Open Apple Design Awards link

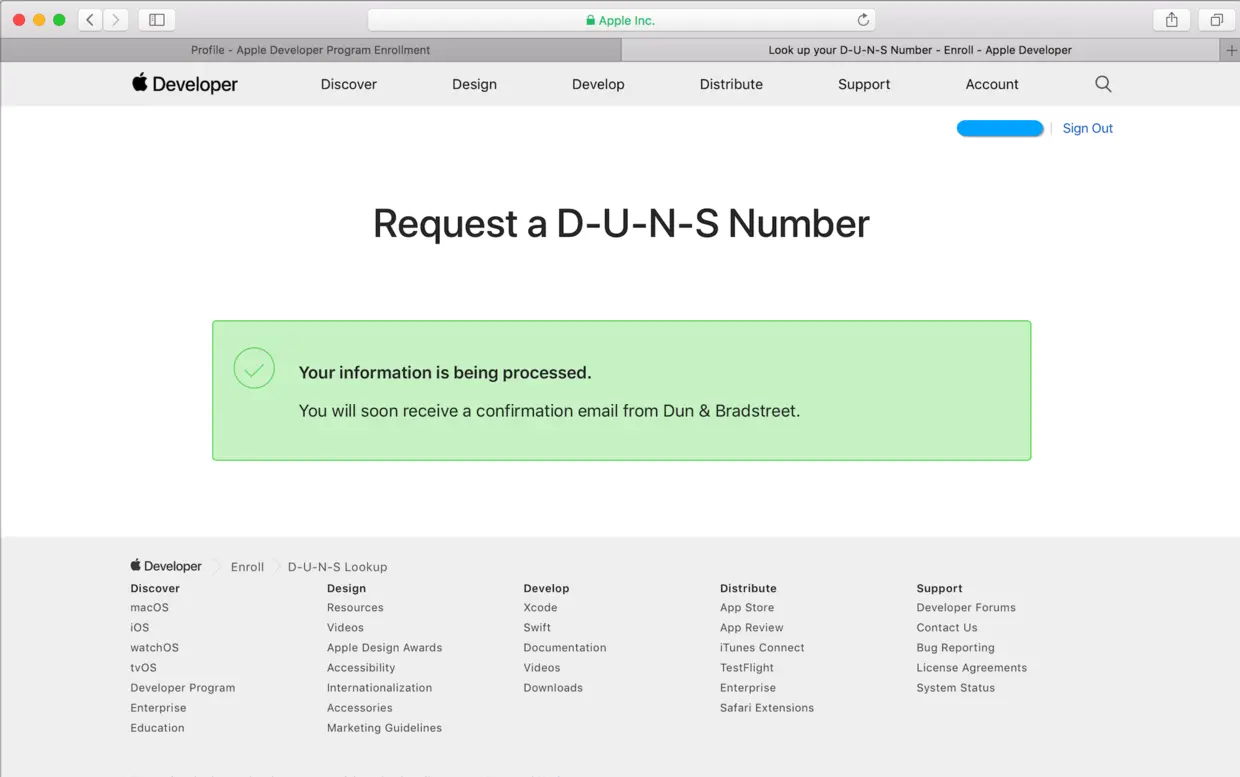pyautogui.click(x=384, y=648)
